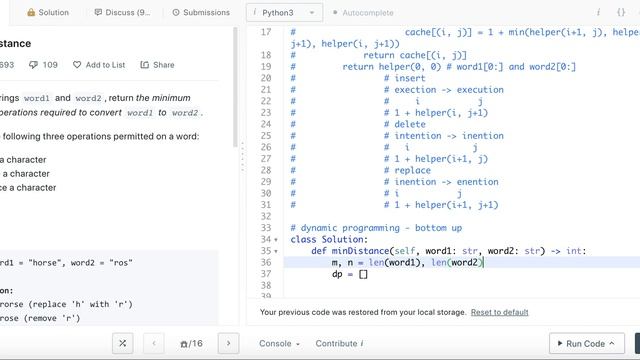Click the Reset to default link
Viewport: 640px width, 360px height.
(499, 312)
